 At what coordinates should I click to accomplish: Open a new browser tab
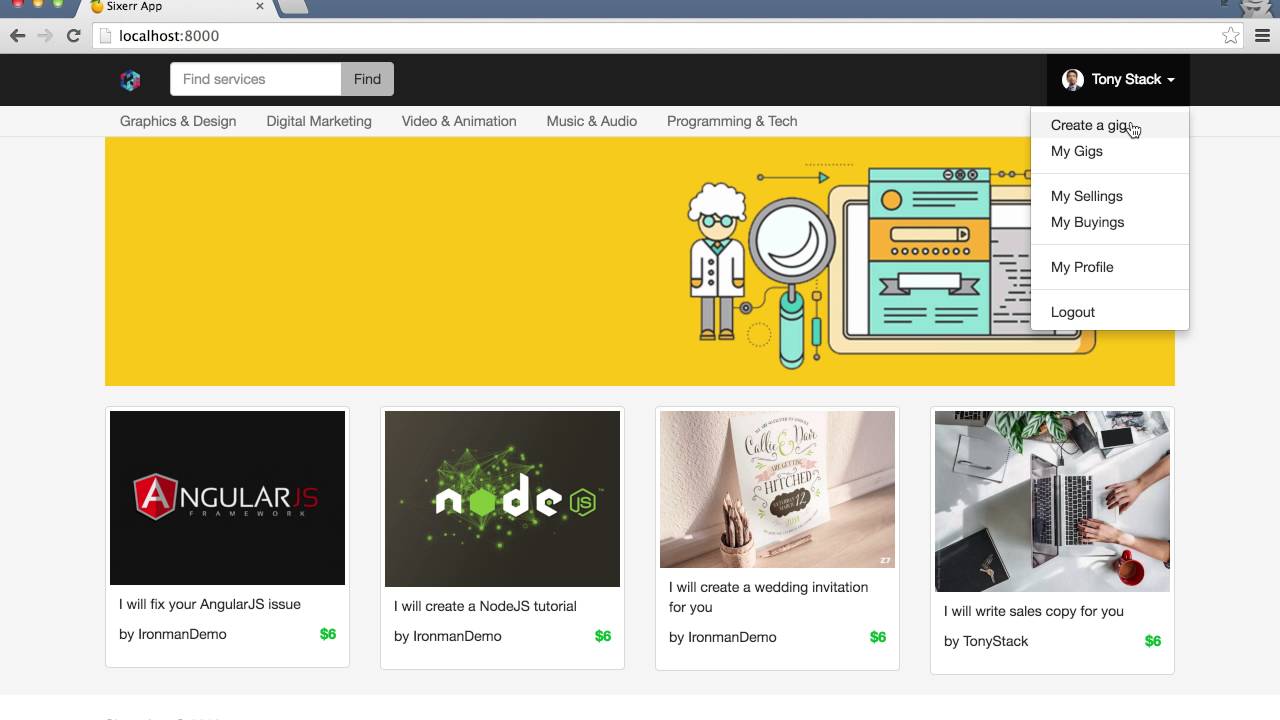292,7
